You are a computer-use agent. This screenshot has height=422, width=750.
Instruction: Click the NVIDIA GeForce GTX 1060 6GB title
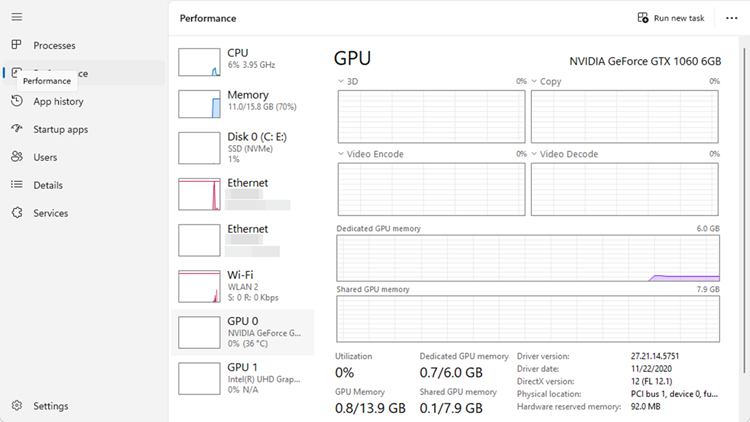coord(645,61)
